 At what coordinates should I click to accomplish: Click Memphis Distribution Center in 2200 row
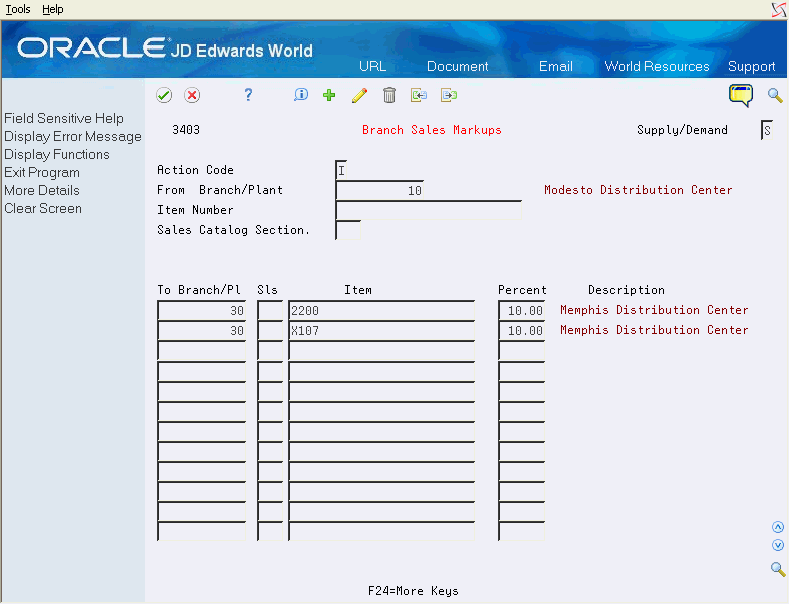click(x=654, y=310)
